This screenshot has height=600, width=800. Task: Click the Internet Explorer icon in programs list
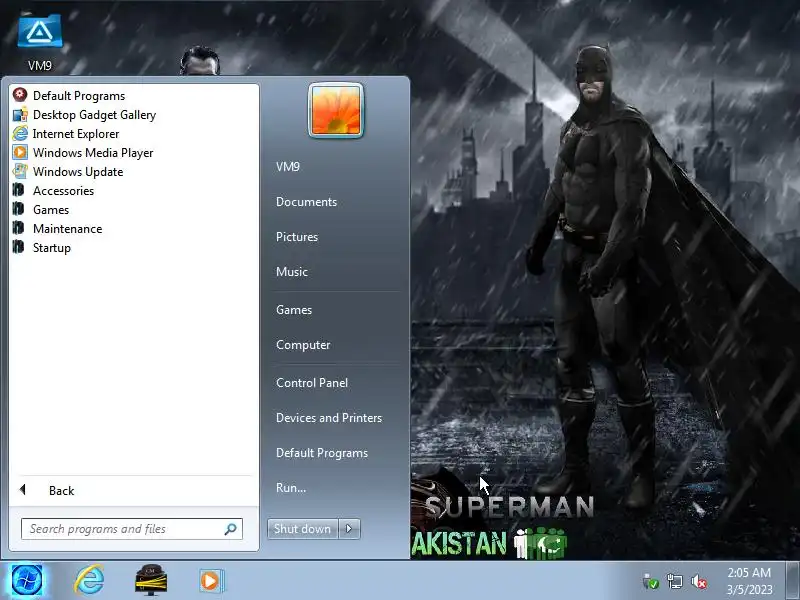20,133
